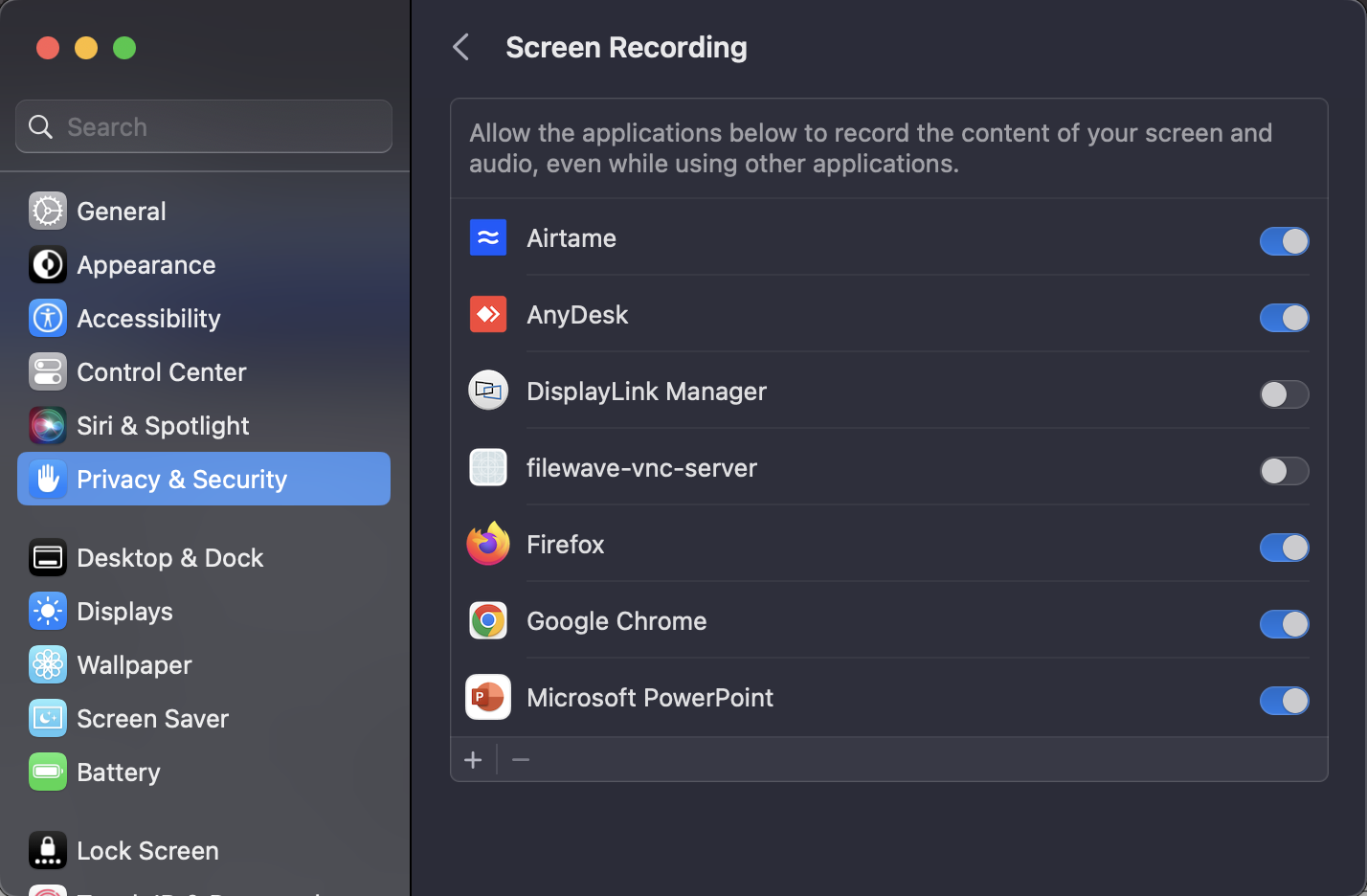Select the Airtame row label
Viewport: 1367px width, 896px height.
tap(571, 238)
